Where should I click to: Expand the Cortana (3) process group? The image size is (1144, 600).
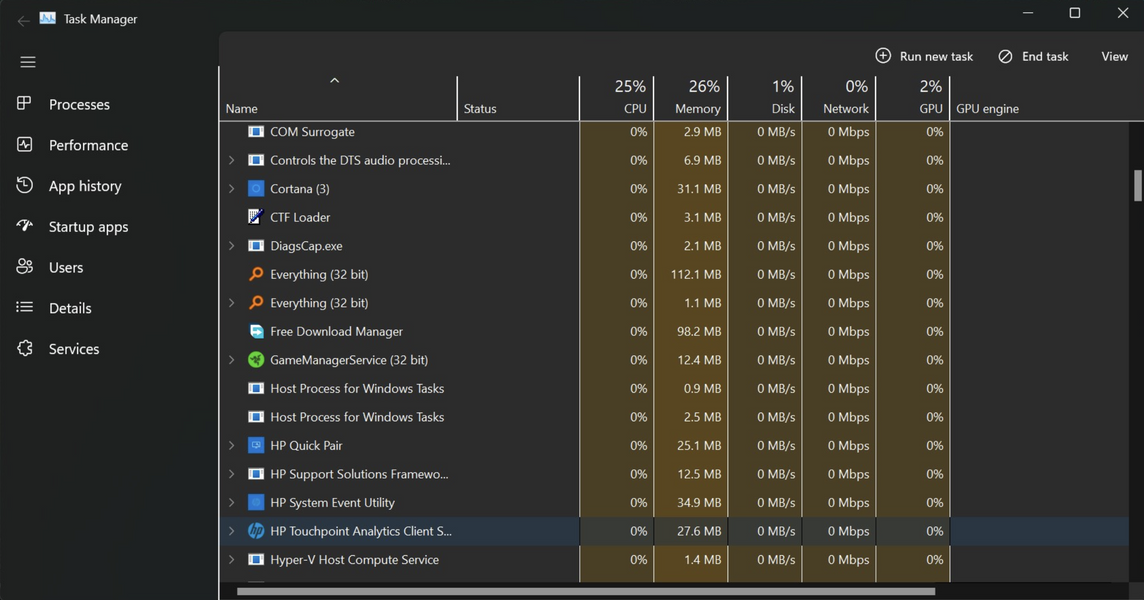[x=232, y=189]
